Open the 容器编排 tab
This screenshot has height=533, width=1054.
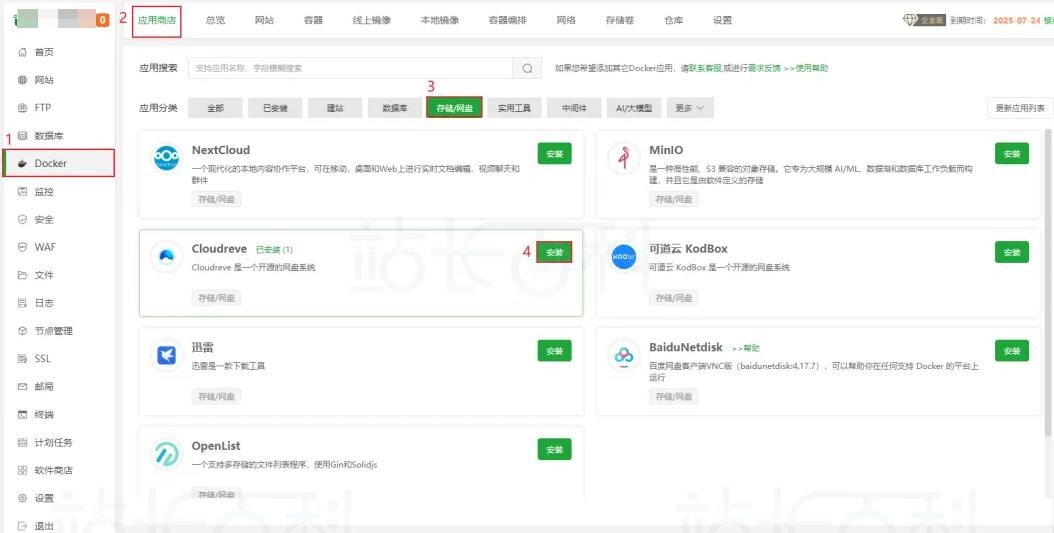pos(507,20)
